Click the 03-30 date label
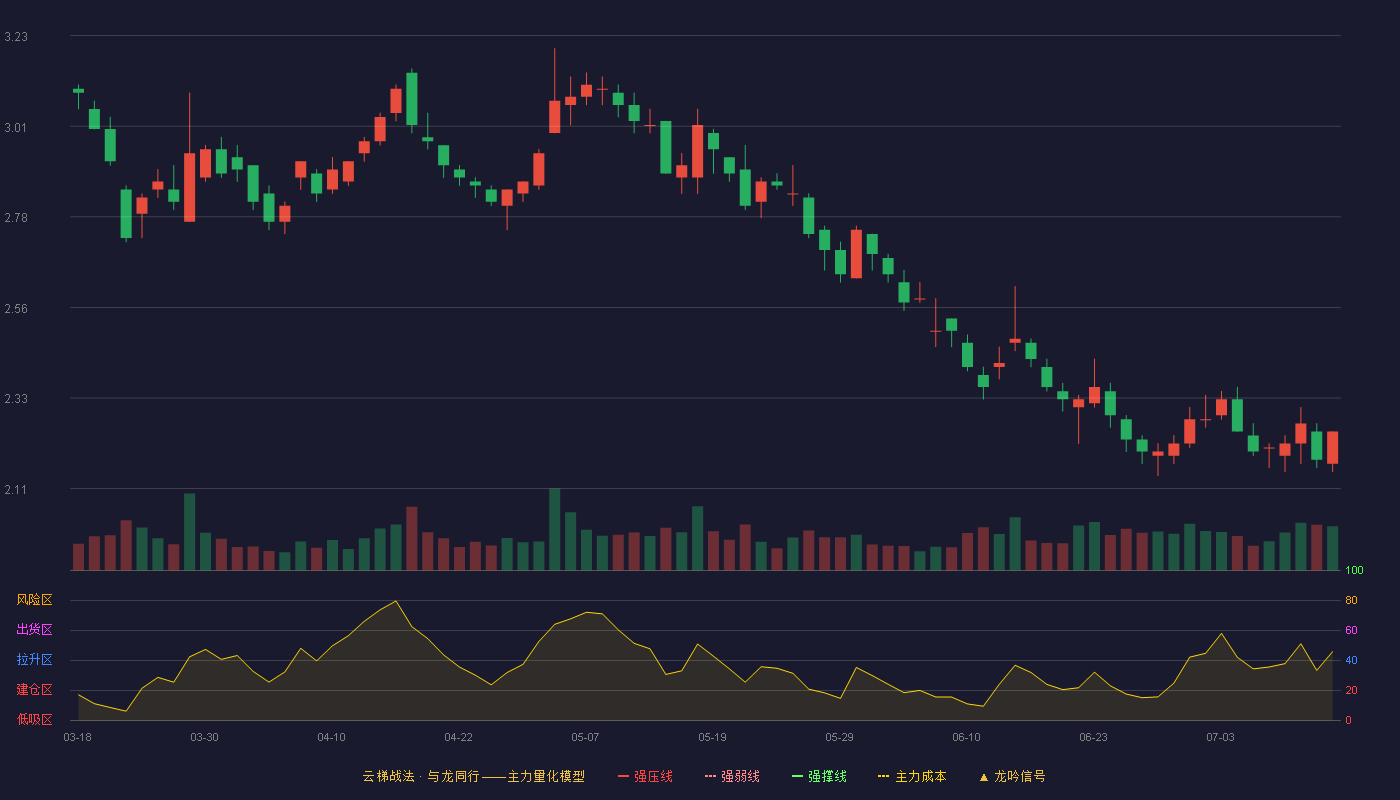This screenshot has height=800, width=1400. tap(204, 737)
